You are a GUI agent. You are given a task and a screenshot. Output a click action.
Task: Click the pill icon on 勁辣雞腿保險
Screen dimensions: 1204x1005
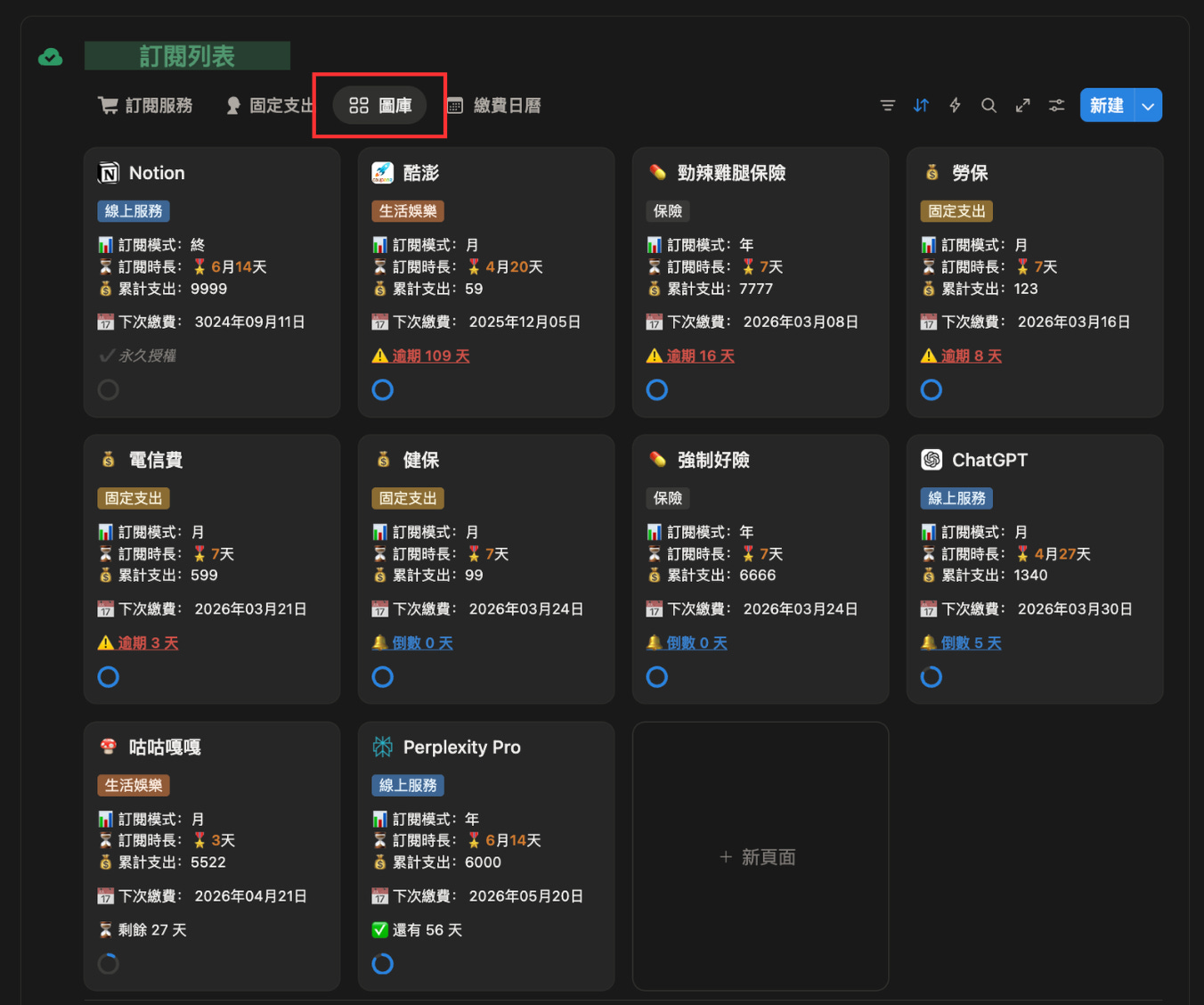point(657,172)
